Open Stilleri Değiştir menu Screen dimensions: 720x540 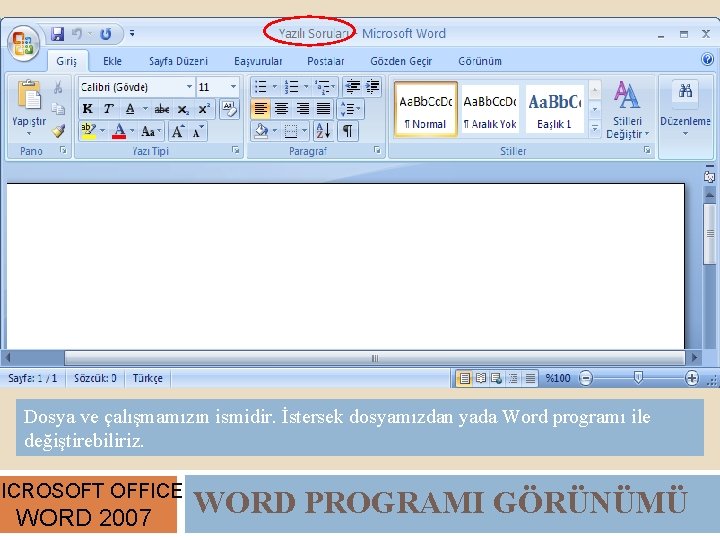pos(627,110)
